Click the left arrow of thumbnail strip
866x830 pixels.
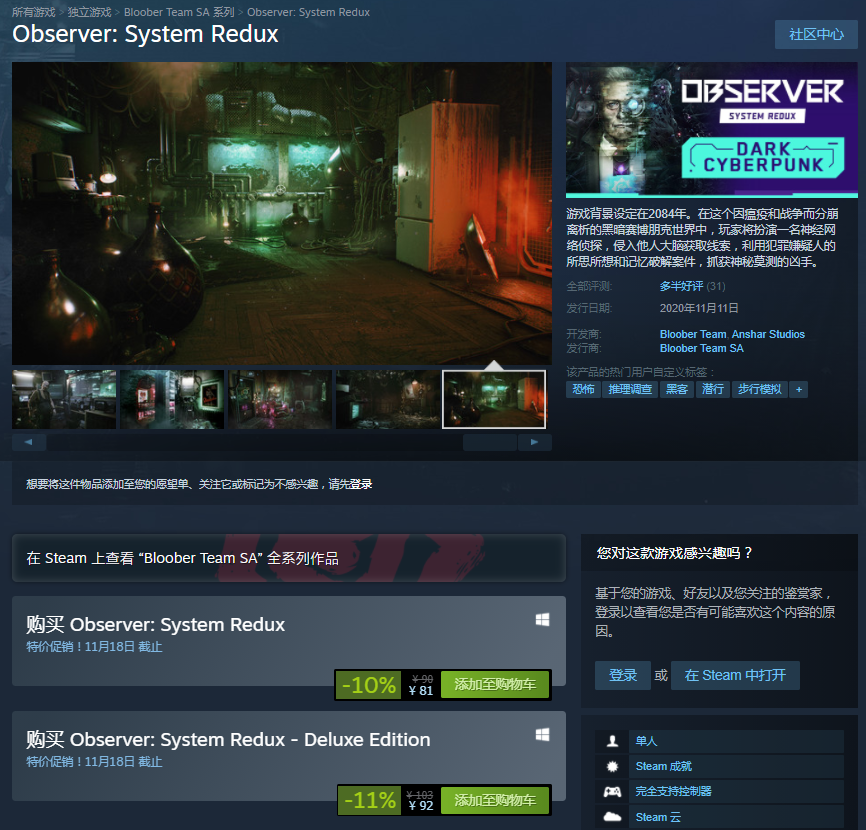click(29, 442)
